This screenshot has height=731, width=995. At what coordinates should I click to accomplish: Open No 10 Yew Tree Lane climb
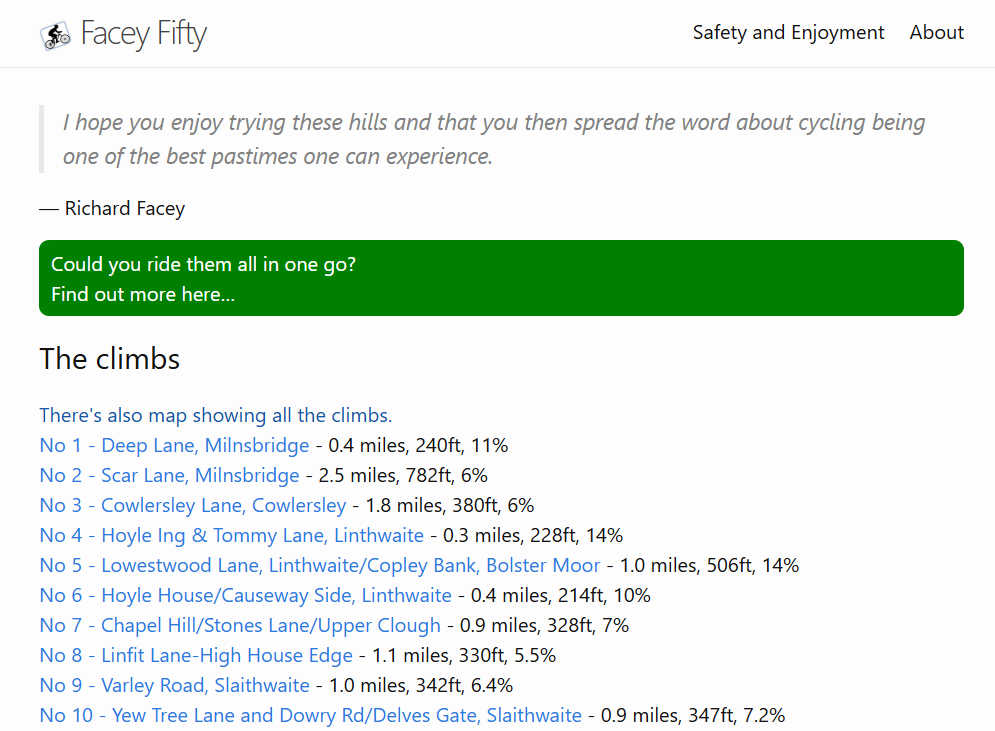[310, 716]
